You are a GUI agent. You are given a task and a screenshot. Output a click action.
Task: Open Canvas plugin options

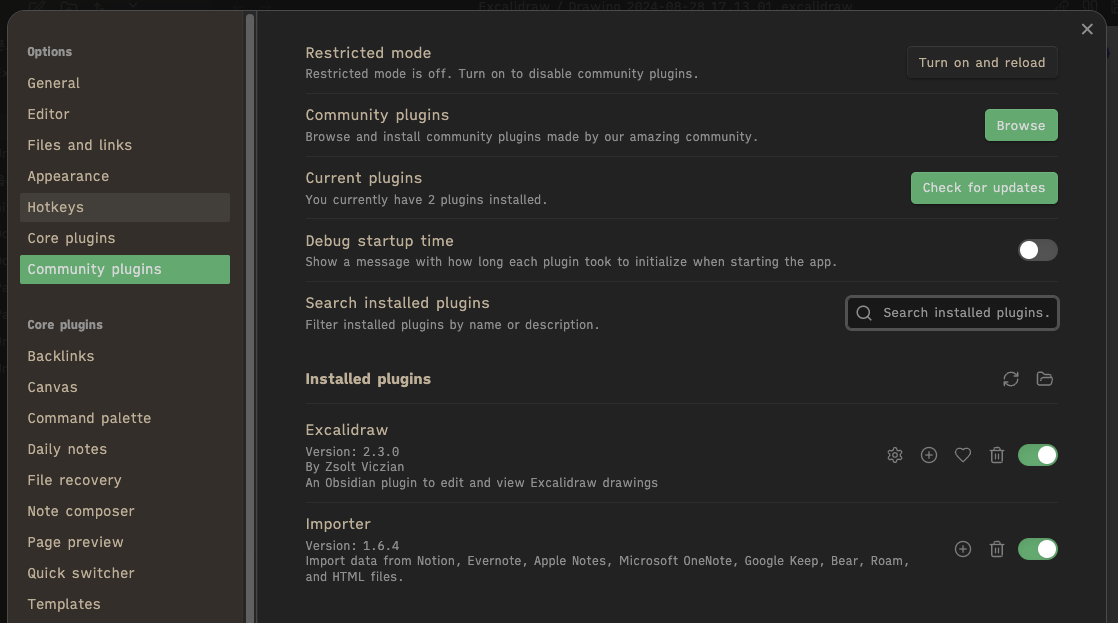(125, 387)
